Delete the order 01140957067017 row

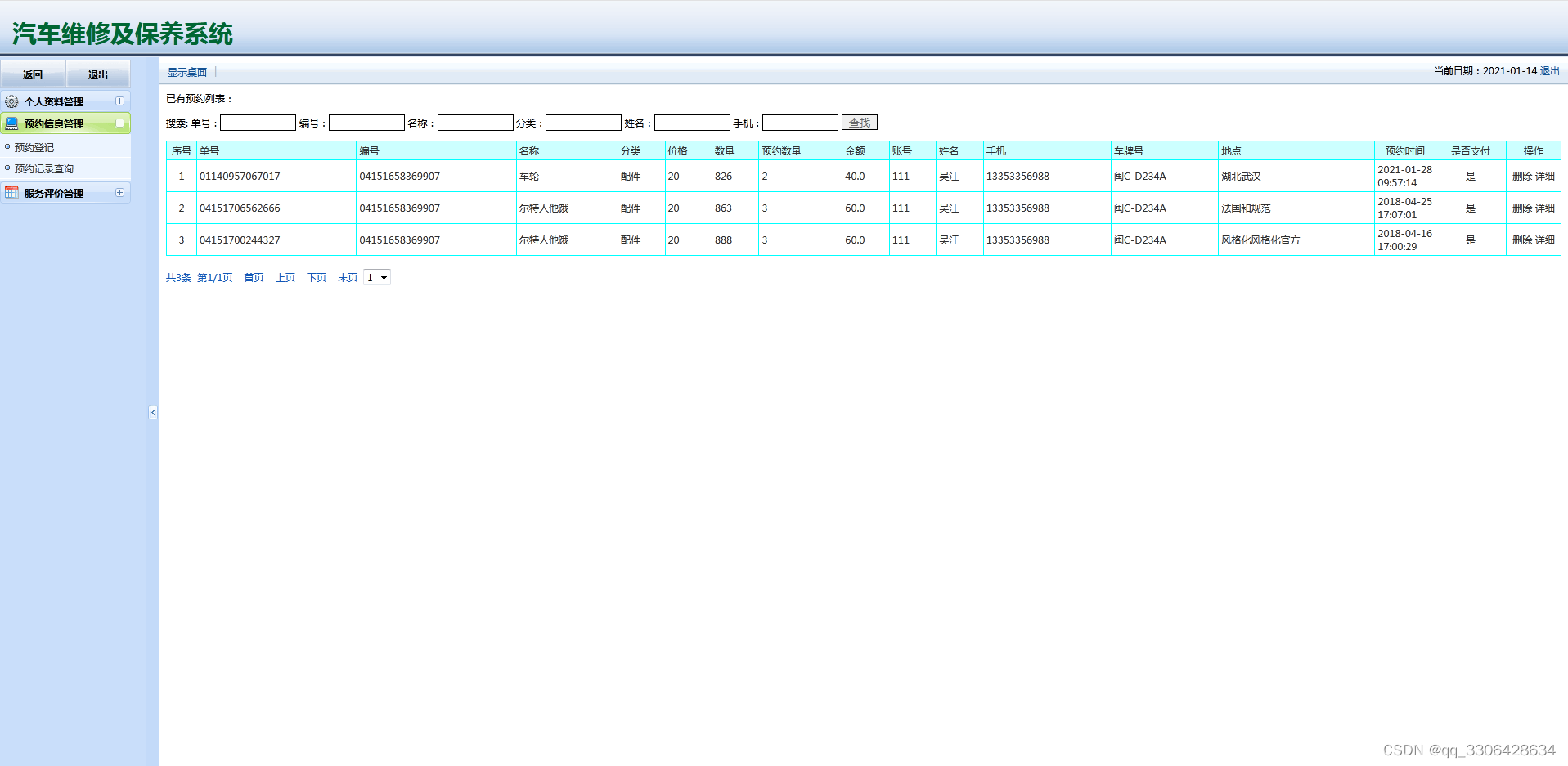coord(1522,177)
